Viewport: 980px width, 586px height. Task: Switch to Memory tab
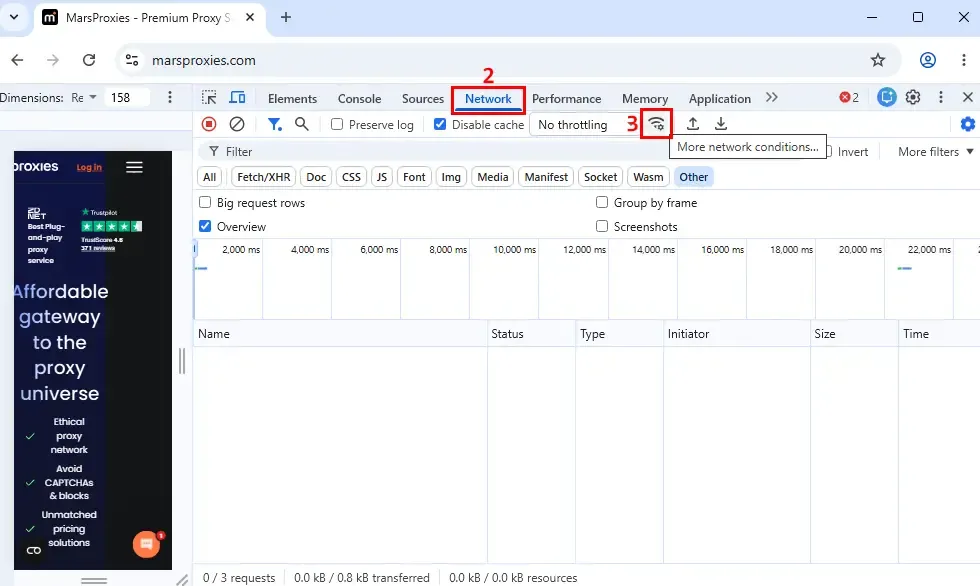click(644, 98)
